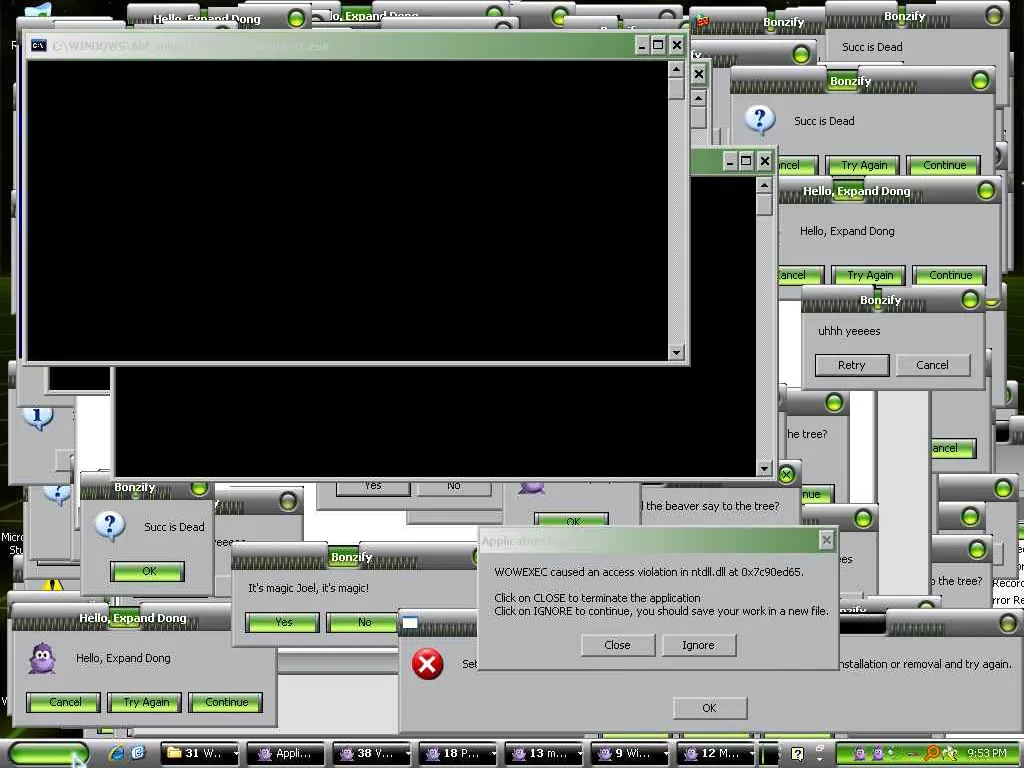
Task: Expand the 12 M... taskbar group arrow
Action: click(x=752, y=754)
